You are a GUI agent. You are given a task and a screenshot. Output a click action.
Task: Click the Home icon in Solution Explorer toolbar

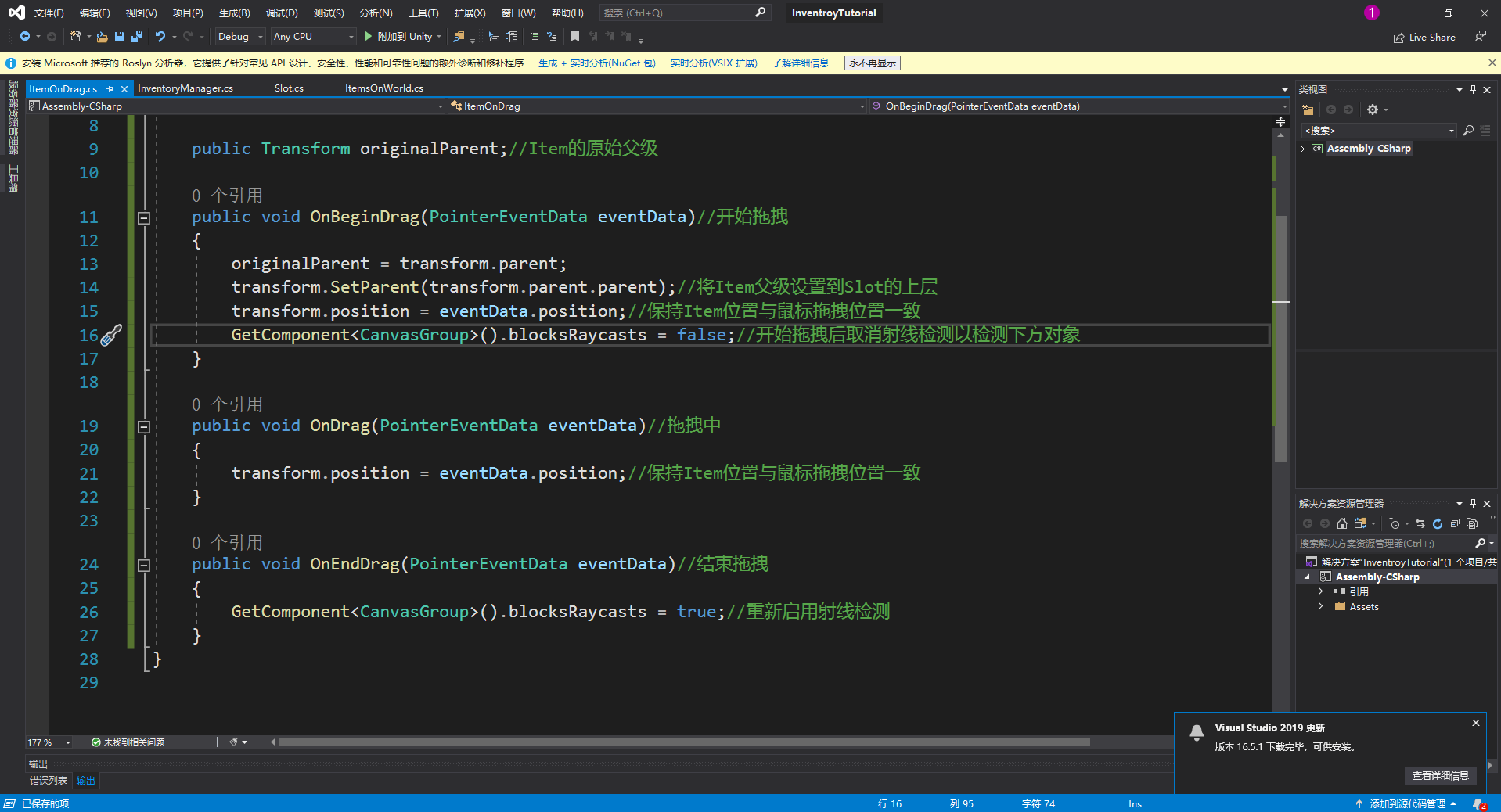(x=1341, y=523)
